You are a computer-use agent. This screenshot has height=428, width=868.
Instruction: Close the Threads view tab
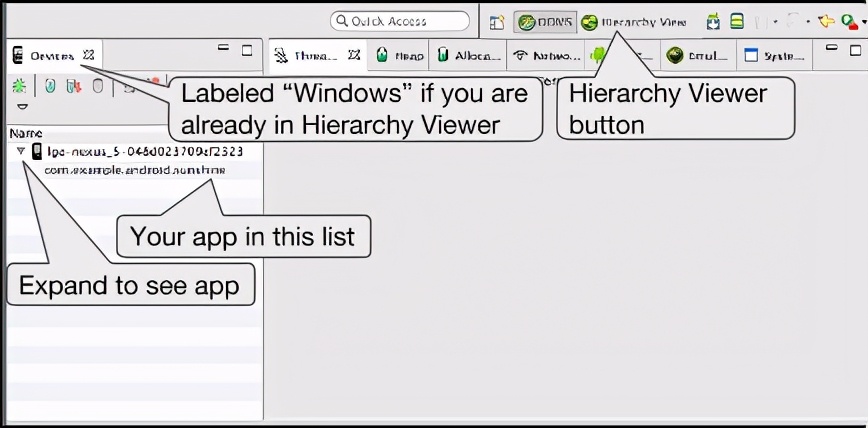tap(354, 55)
